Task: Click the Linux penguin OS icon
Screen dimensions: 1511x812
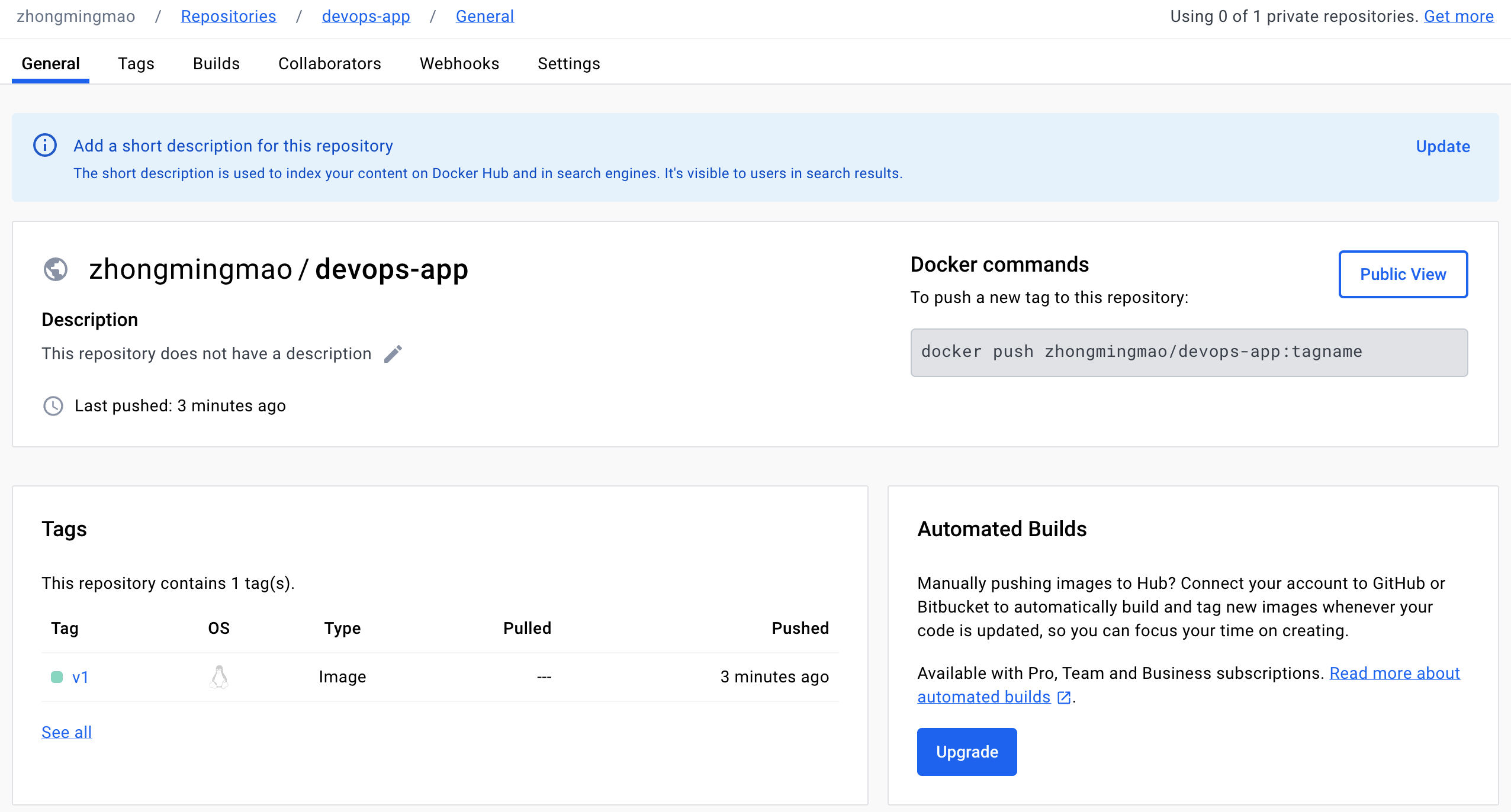Action: pos(219,677)
